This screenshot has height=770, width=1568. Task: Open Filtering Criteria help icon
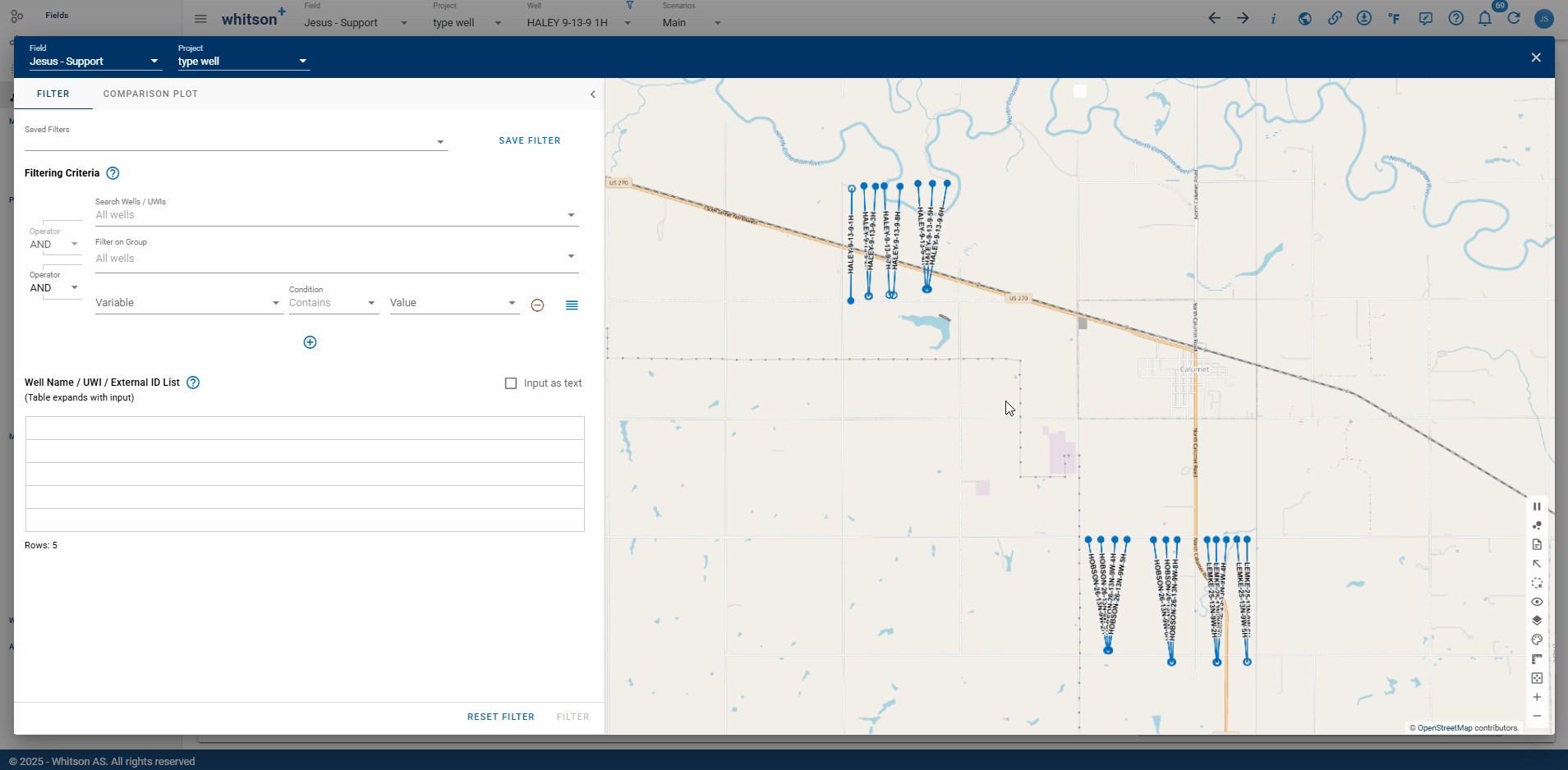coord(113,173)
